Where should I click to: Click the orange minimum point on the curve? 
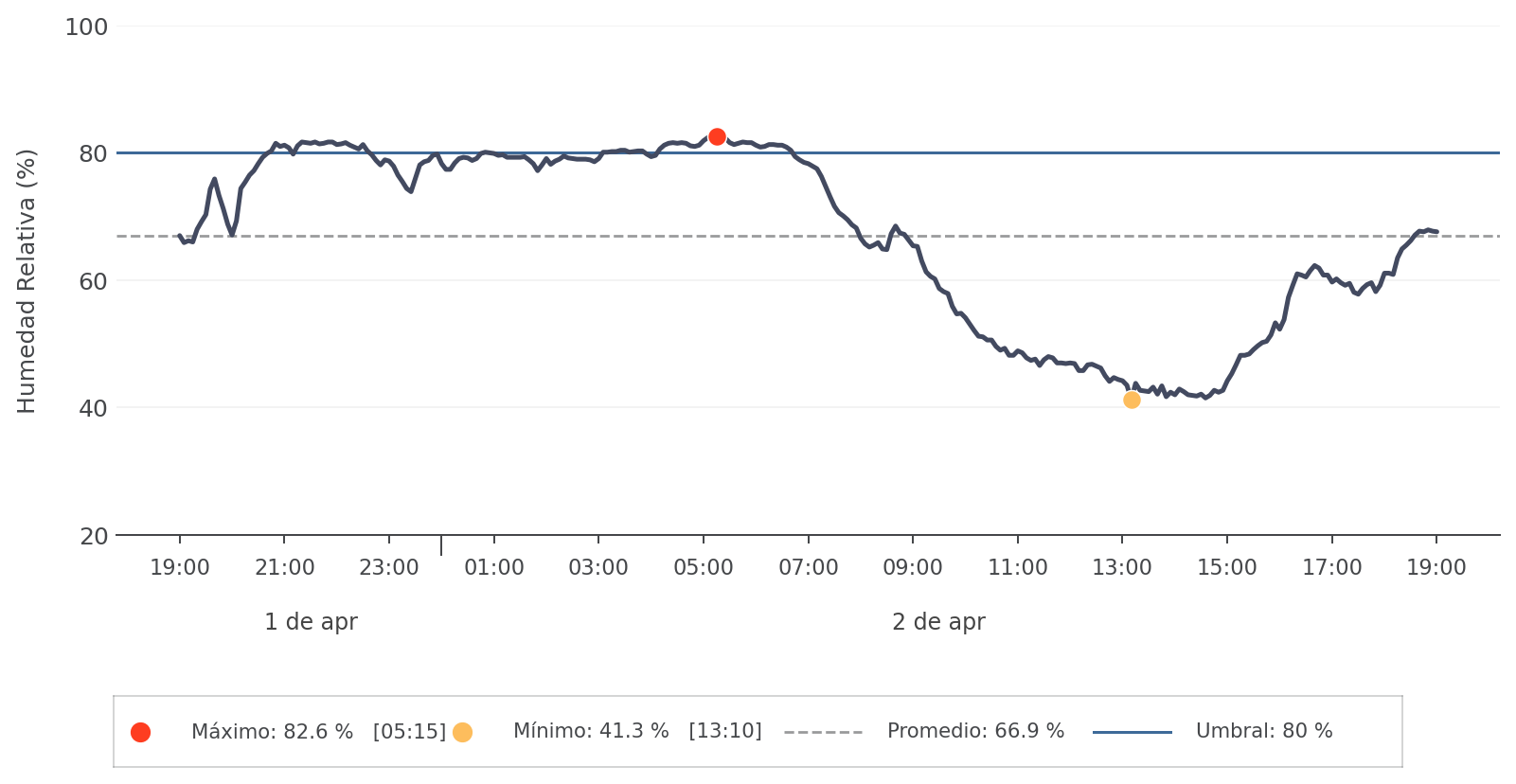[1132, 401]
